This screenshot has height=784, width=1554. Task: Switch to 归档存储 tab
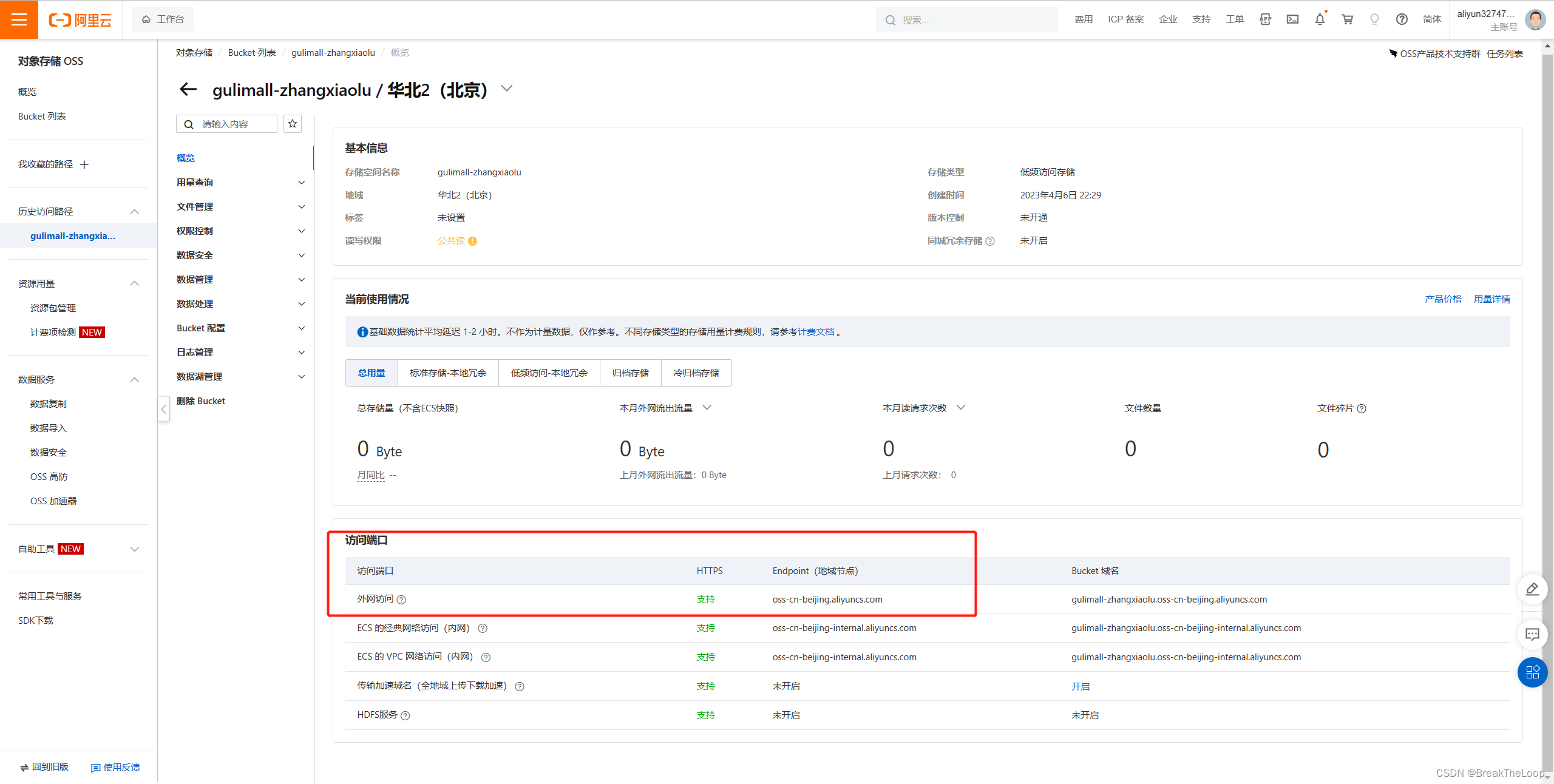pos(630,373)
